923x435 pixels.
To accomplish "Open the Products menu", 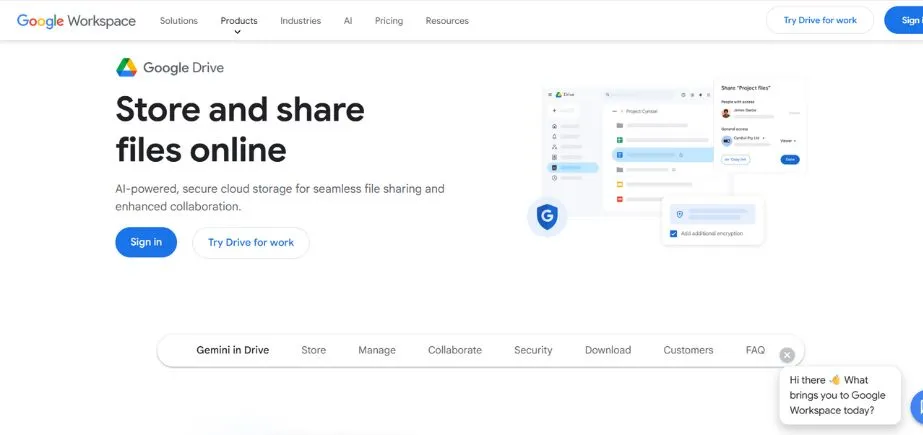I will tap(239, 21).
